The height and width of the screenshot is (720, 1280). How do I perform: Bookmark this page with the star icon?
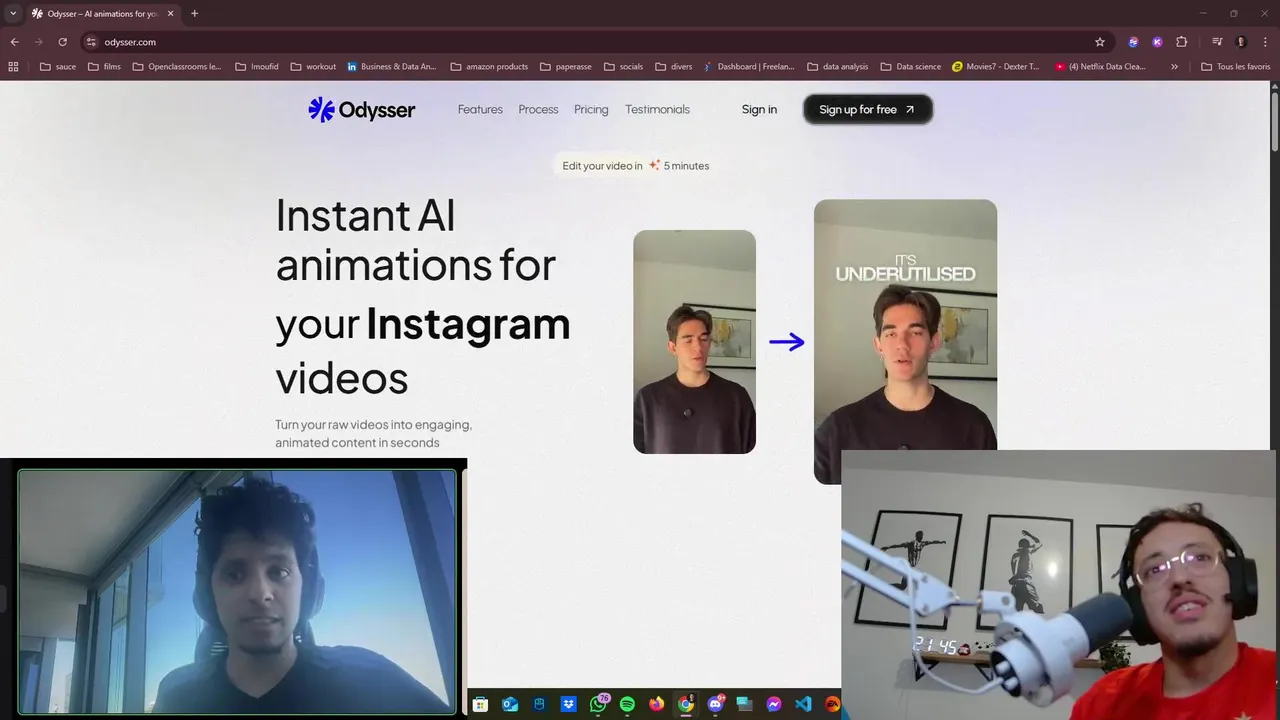(x=1100, y=42)
